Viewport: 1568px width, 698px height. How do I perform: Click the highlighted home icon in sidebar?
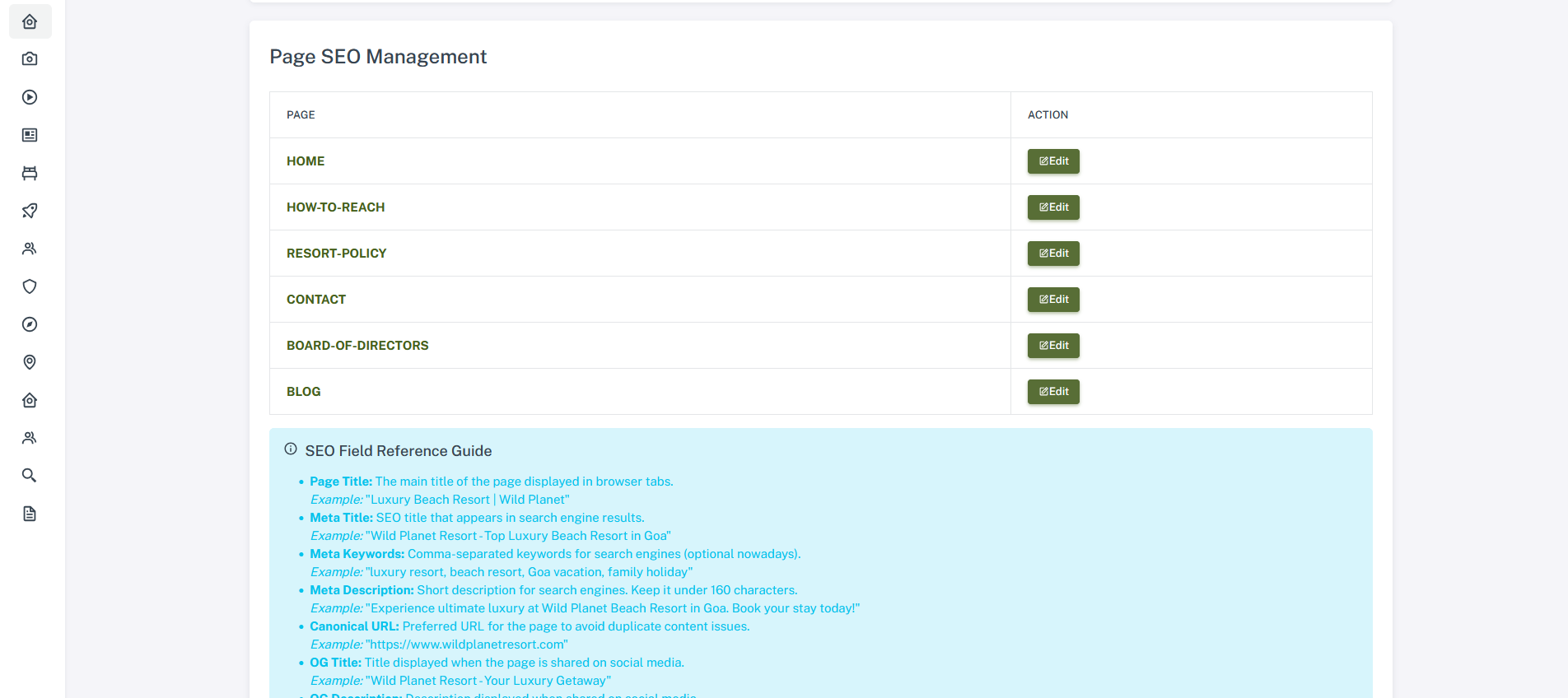(x=30, y=21)
